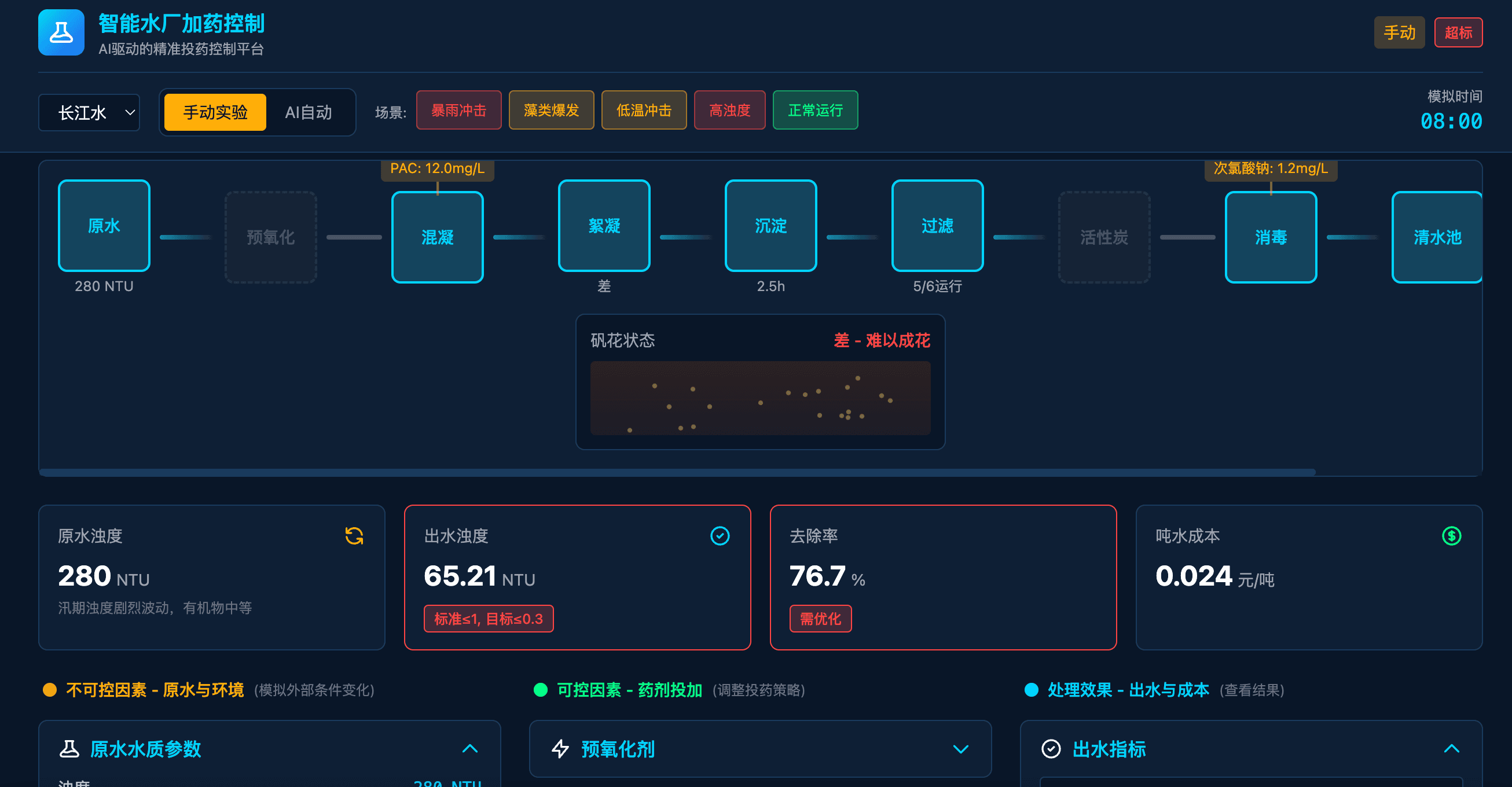1512x787 pixels.
Task: Select the 手动实验 tab
Action: [214, 112]
